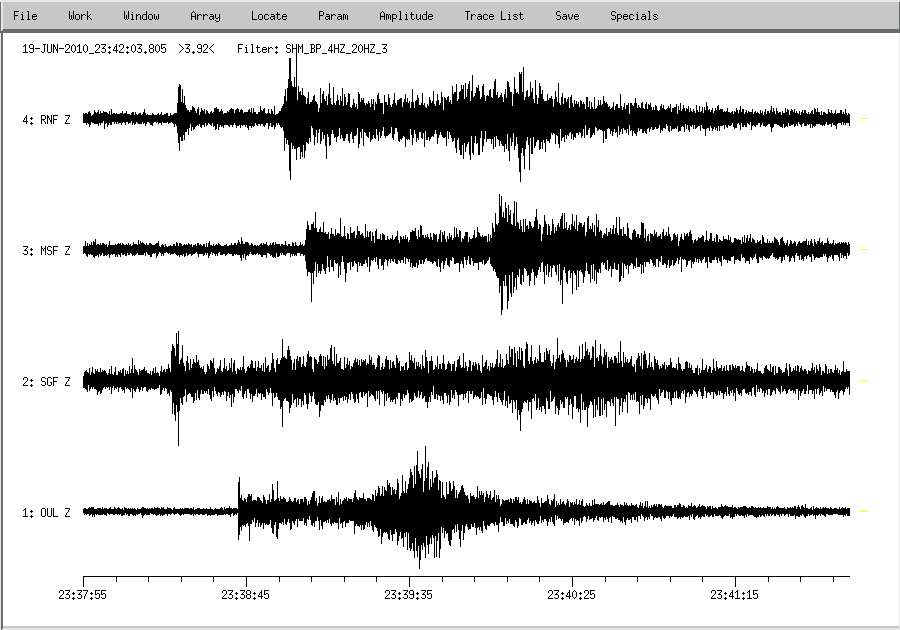Screen dimensions: 900x630
Task: Open the Amplitude menu
Action: coord(406,16)
